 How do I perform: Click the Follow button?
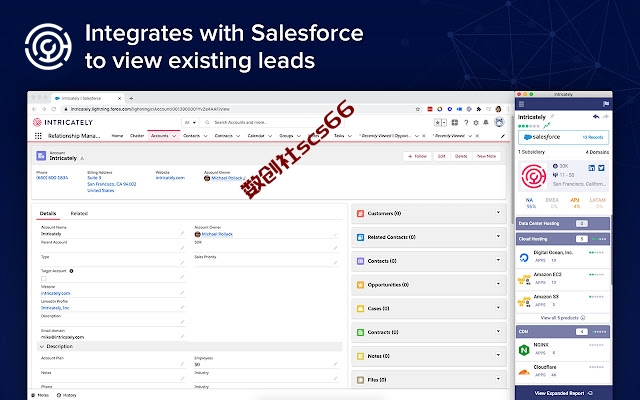(x=417, y=156)
